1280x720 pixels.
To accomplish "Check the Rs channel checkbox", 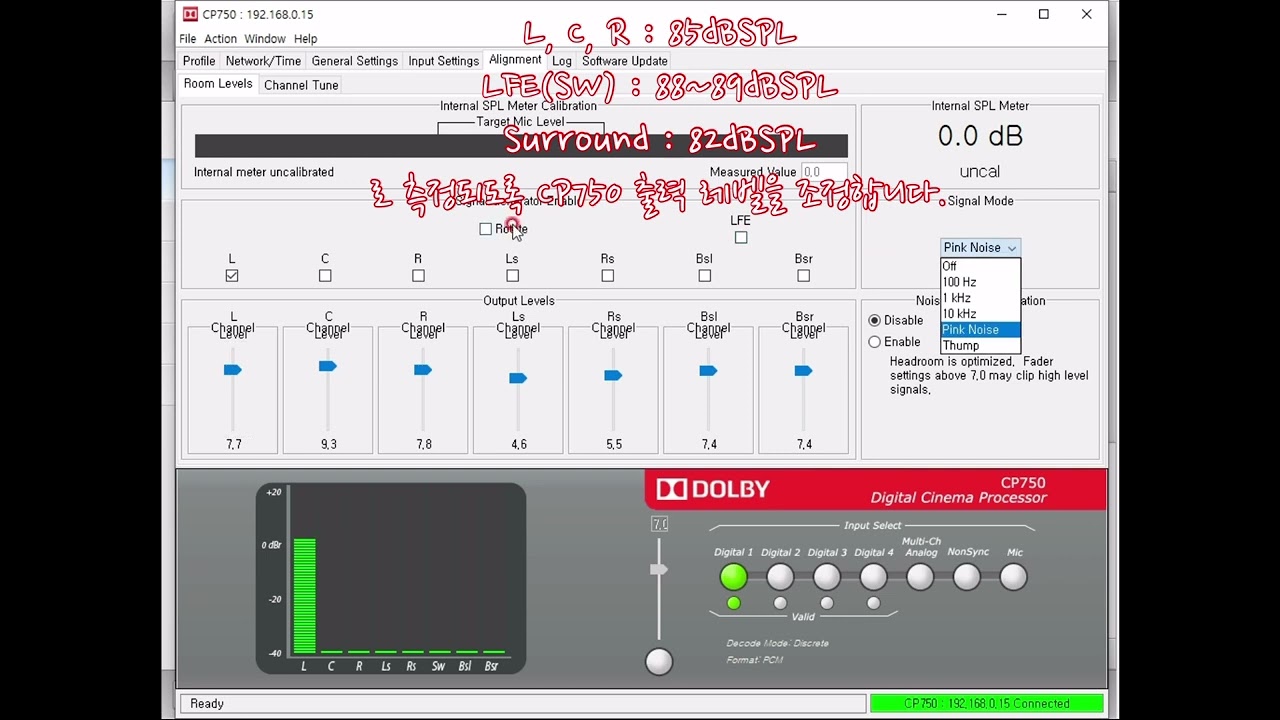I will (x=607, y=276).
